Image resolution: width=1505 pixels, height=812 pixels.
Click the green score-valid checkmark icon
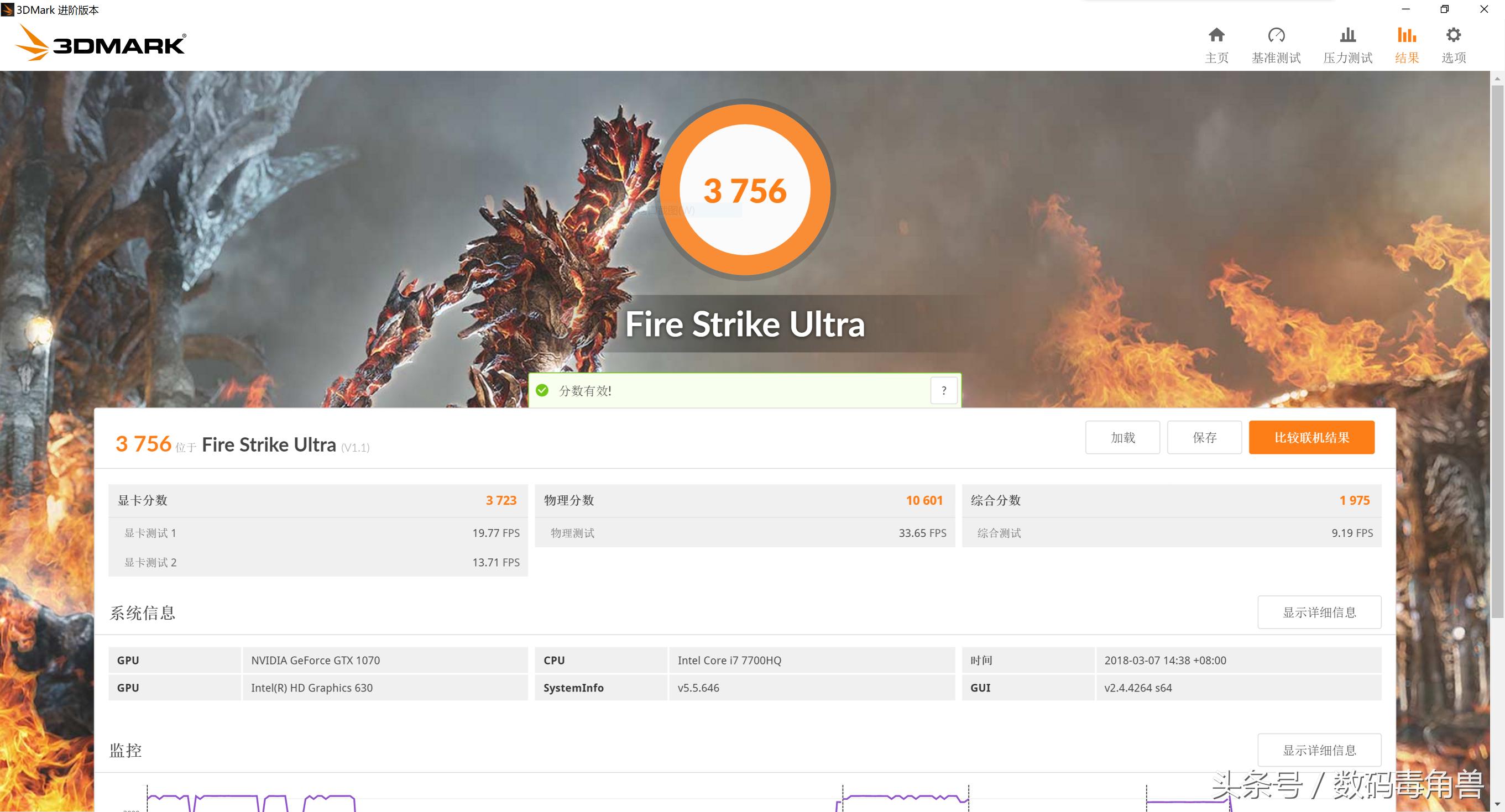(x=542, y=390)
